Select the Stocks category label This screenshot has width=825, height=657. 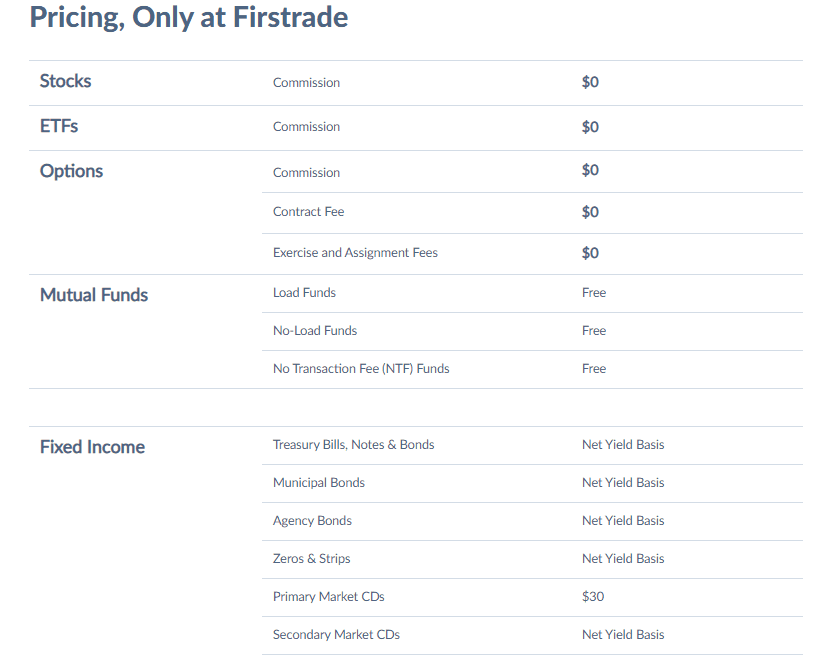66,81
